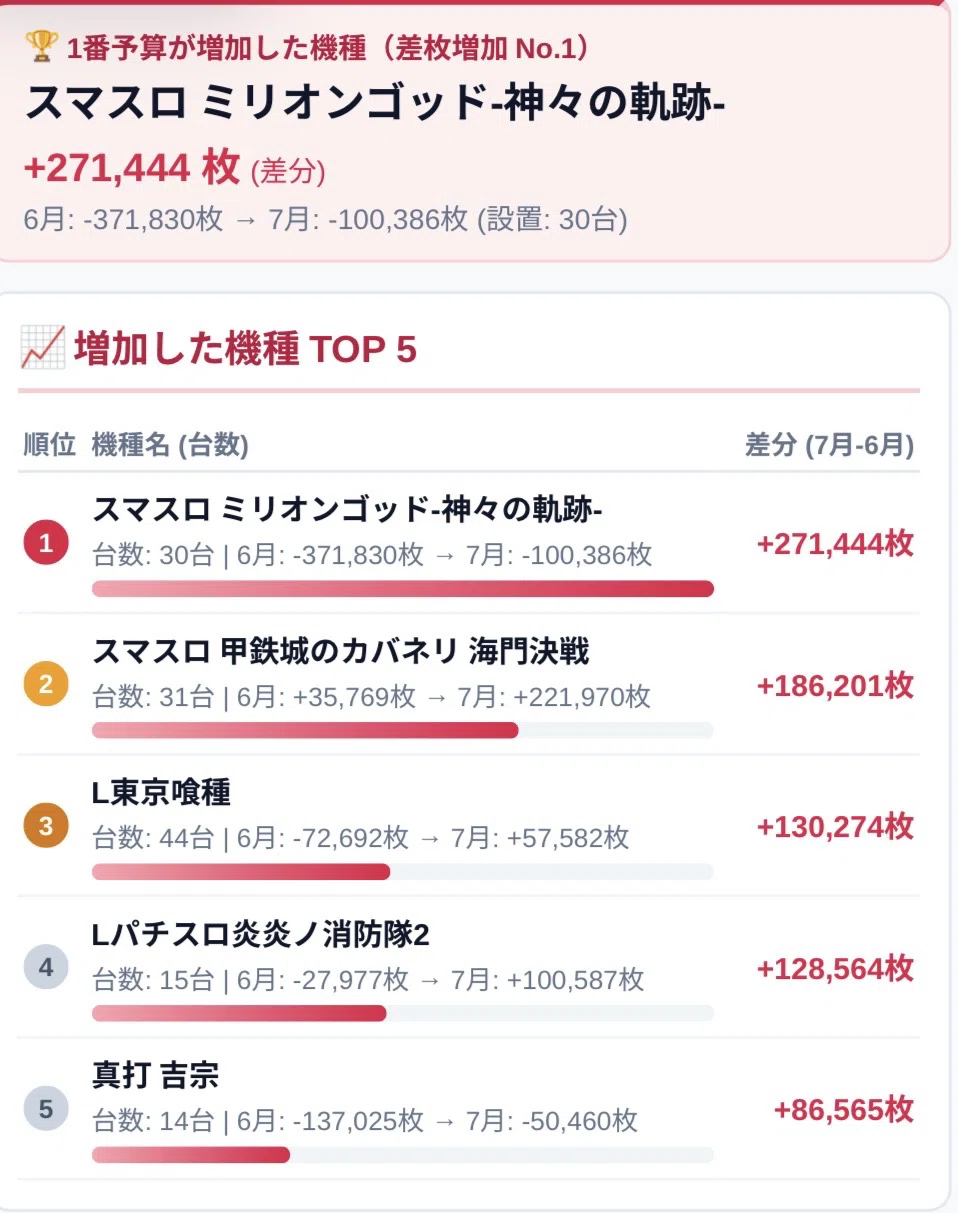
Task: Click the chart icon beside 増加した機種 TOP 5
Action: [x=43, y=348]
